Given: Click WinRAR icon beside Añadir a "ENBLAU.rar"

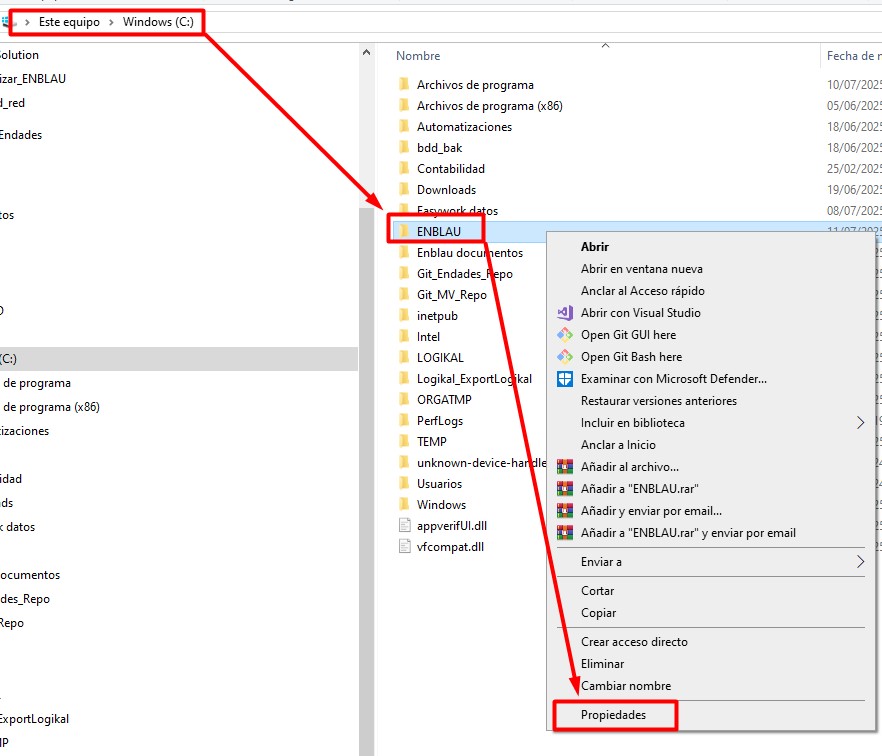Looking at the screenshot, I should click(x=565, y=489).
